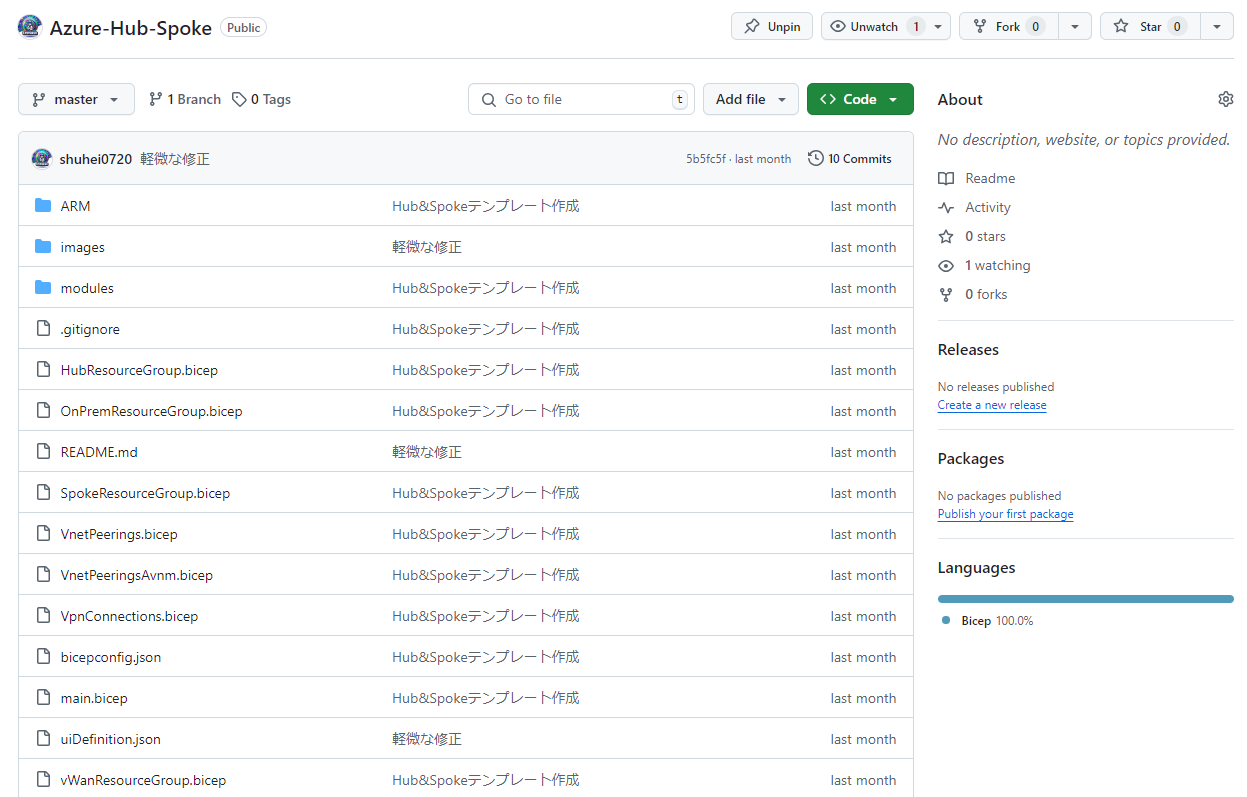
Task: Open the VpnConnections.bicep file
Action: click(x=129, y=616)
